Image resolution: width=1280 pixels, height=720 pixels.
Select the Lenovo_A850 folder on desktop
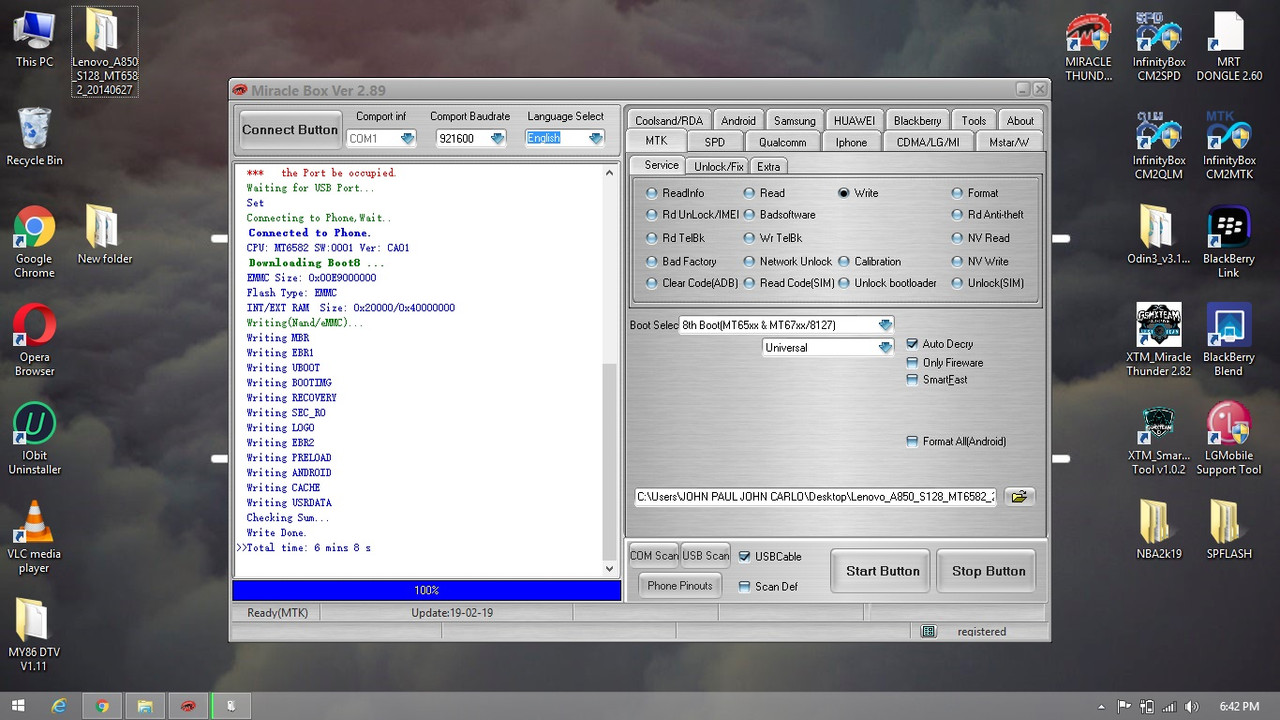tap(105, 52)
